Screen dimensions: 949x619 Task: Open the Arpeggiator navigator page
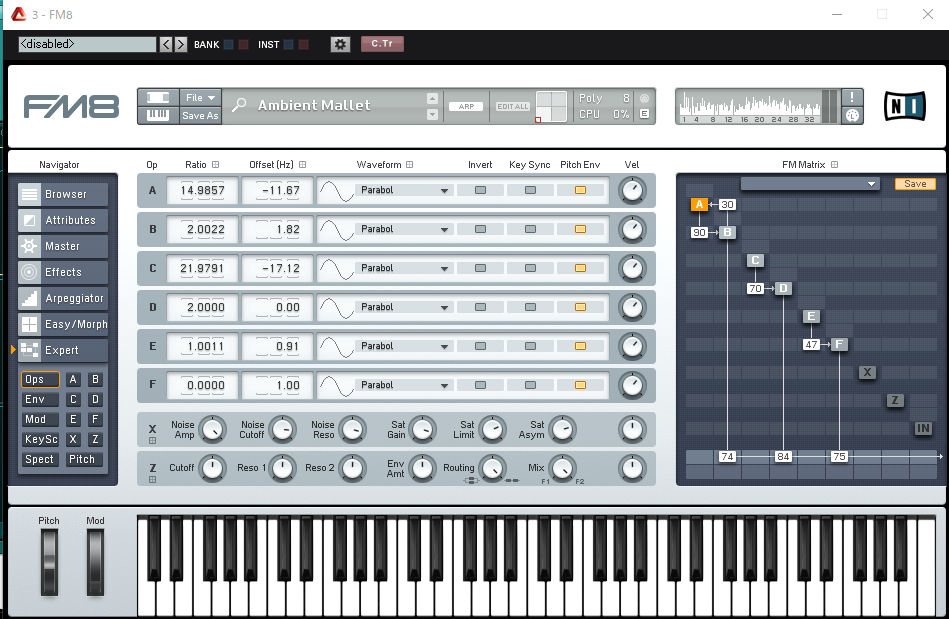tap(63, 298)
